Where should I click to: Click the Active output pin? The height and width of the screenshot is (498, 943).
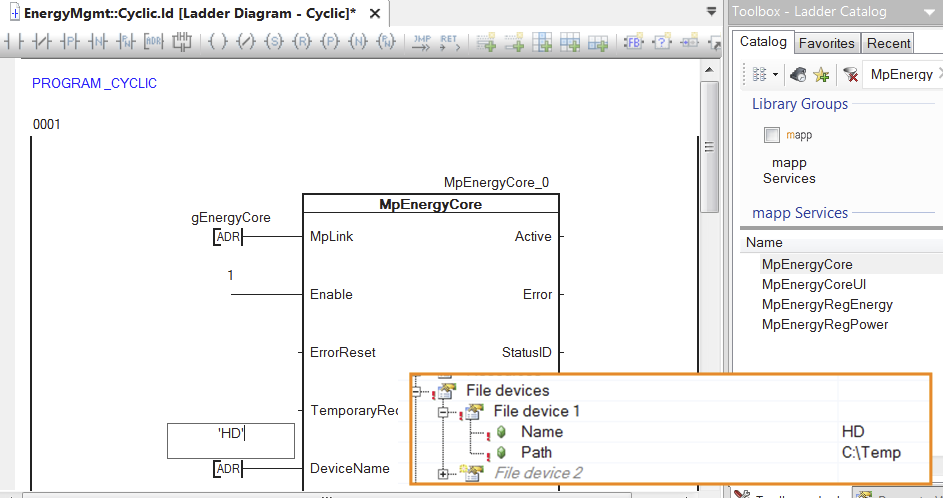(533, 236)
